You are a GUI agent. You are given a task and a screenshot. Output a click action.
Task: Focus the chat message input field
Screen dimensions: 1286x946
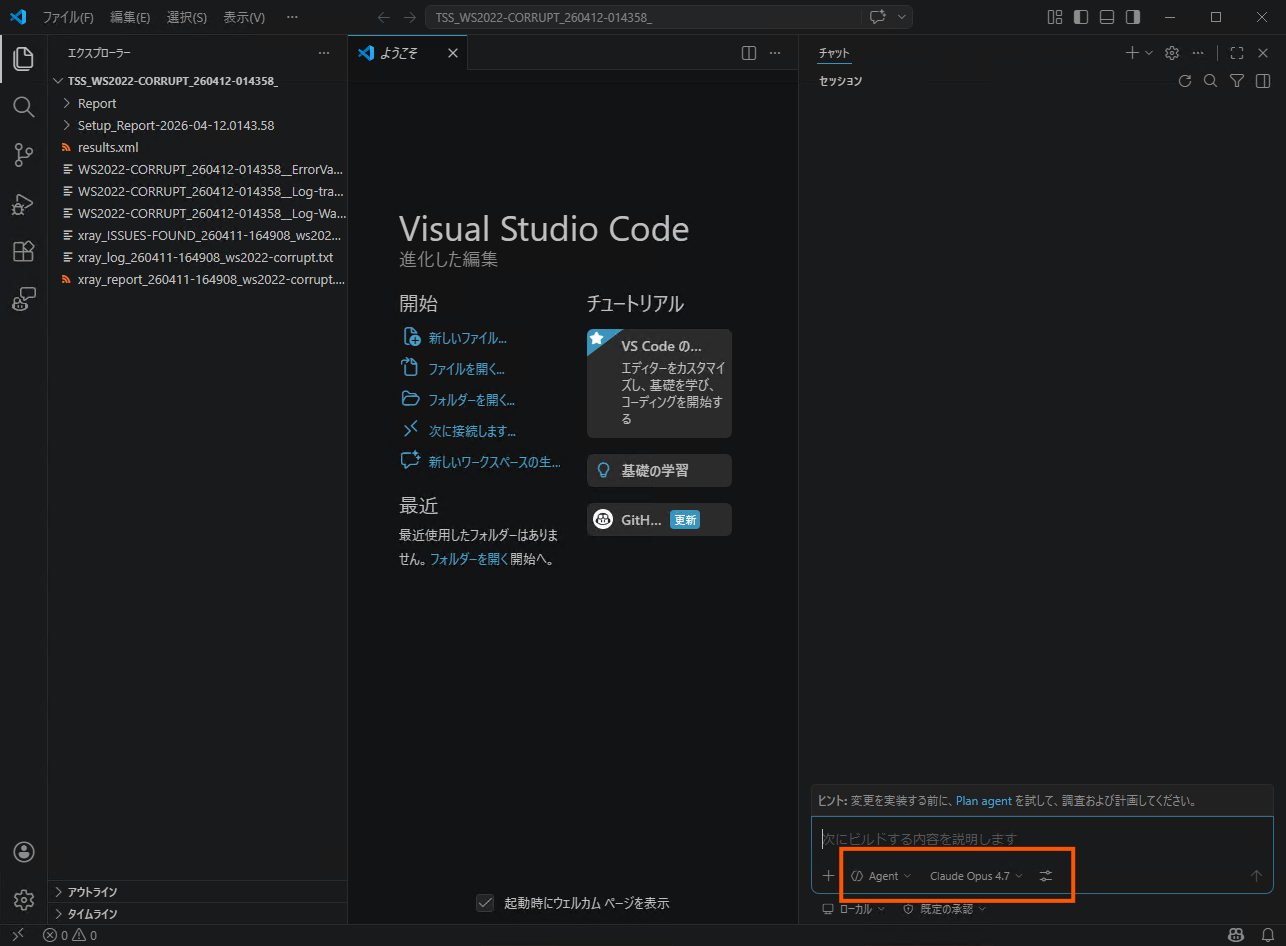click(1042, 838)
